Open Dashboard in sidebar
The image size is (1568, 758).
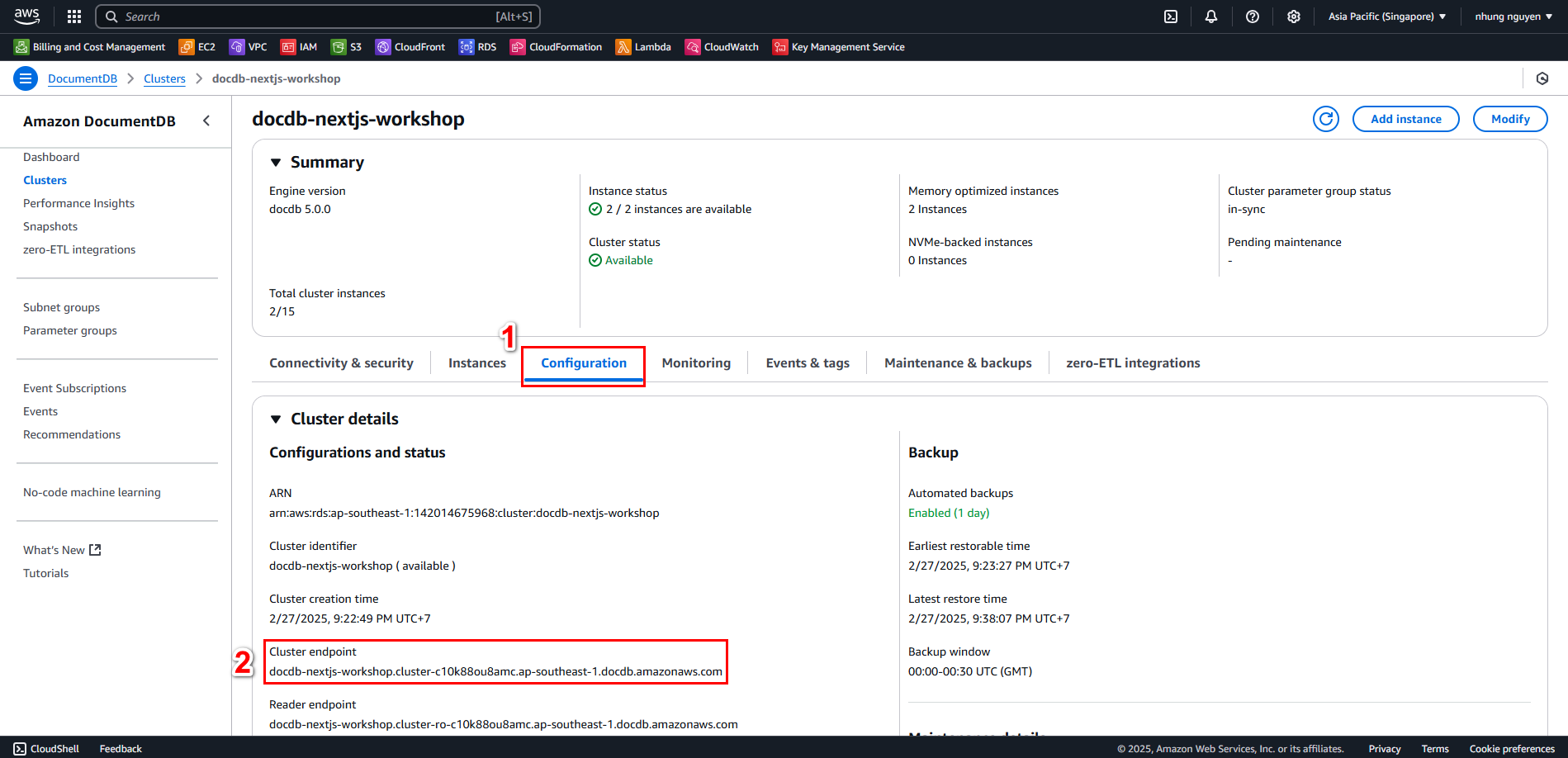(x=51, y=157)
